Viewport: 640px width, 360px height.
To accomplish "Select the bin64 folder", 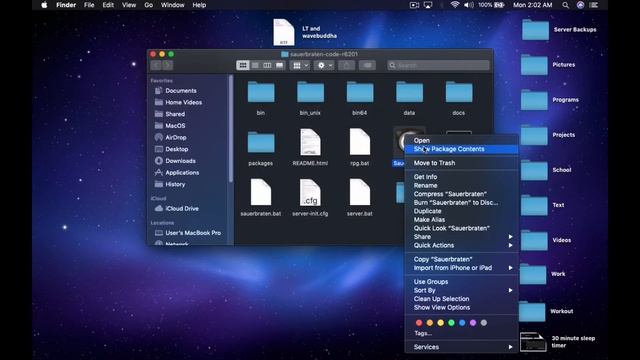I will click(360, 98).
